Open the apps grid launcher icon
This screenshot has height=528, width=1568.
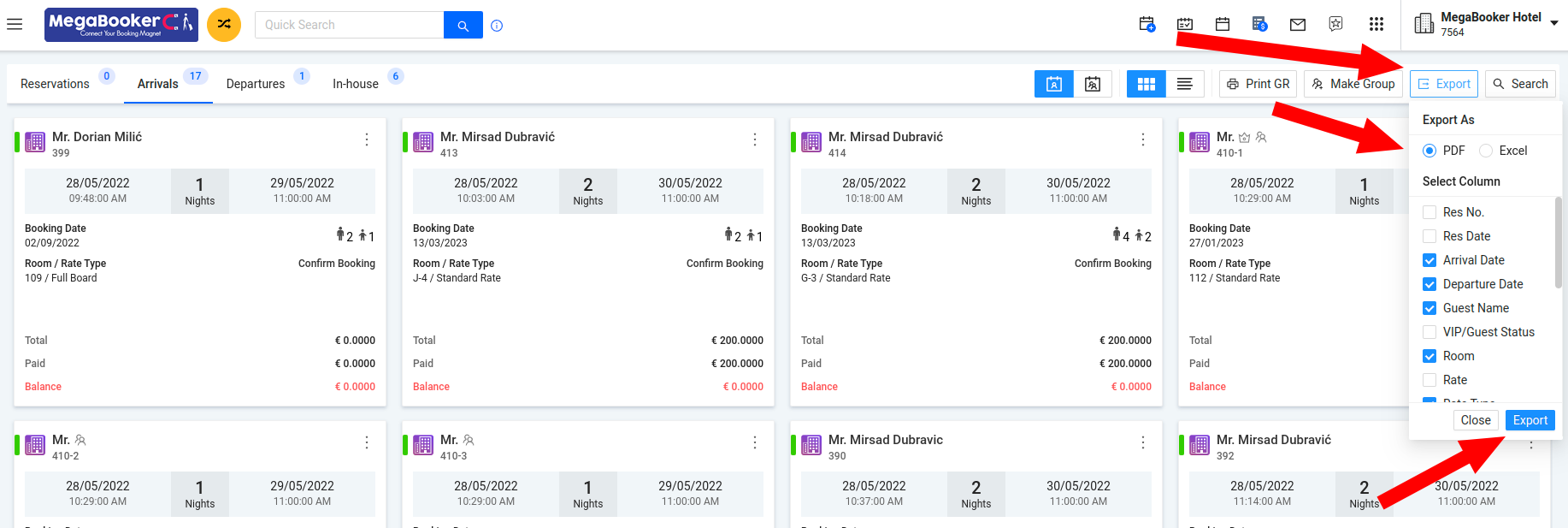(x=1376, y=25)
